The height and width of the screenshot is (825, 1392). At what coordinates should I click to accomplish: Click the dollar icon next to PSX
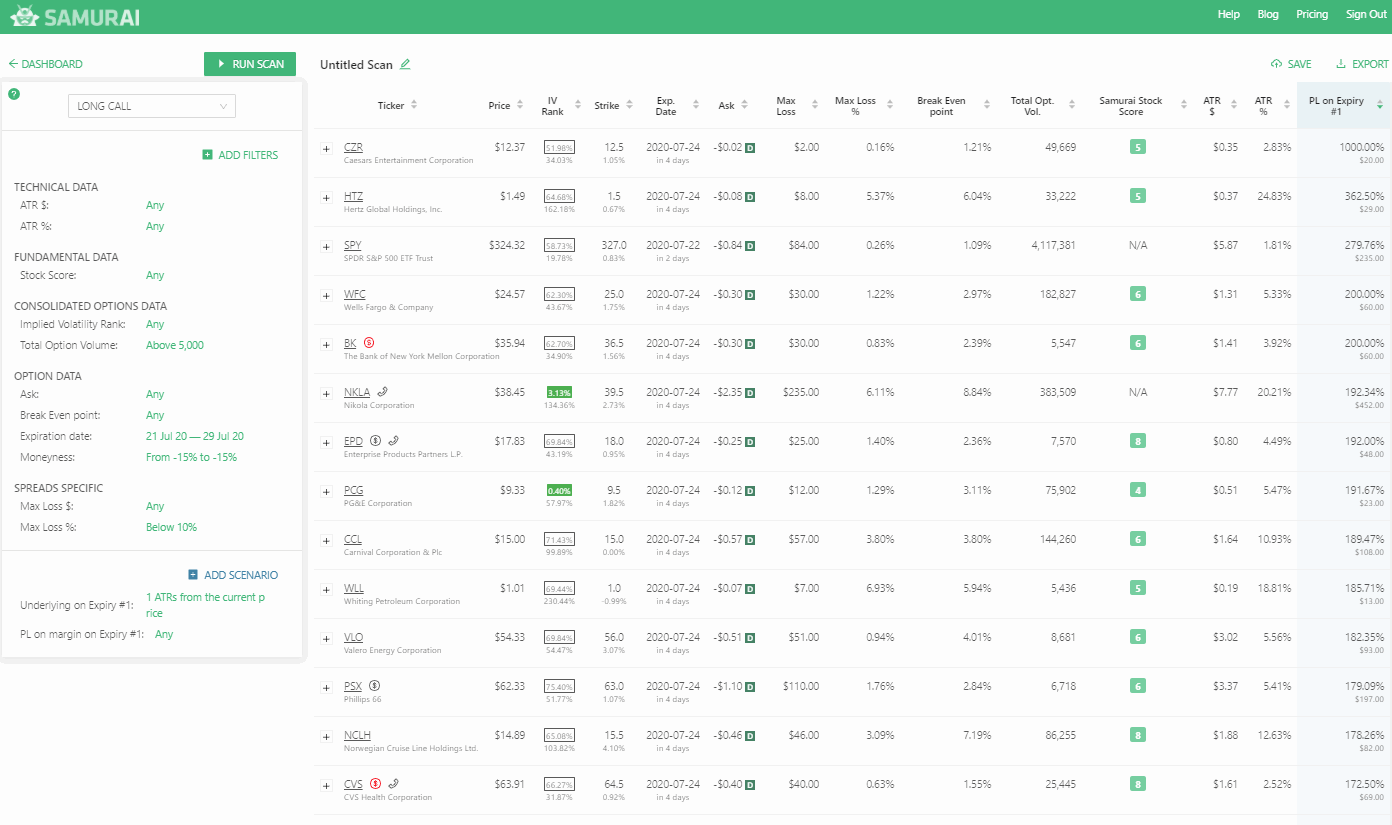click(374, 686)
